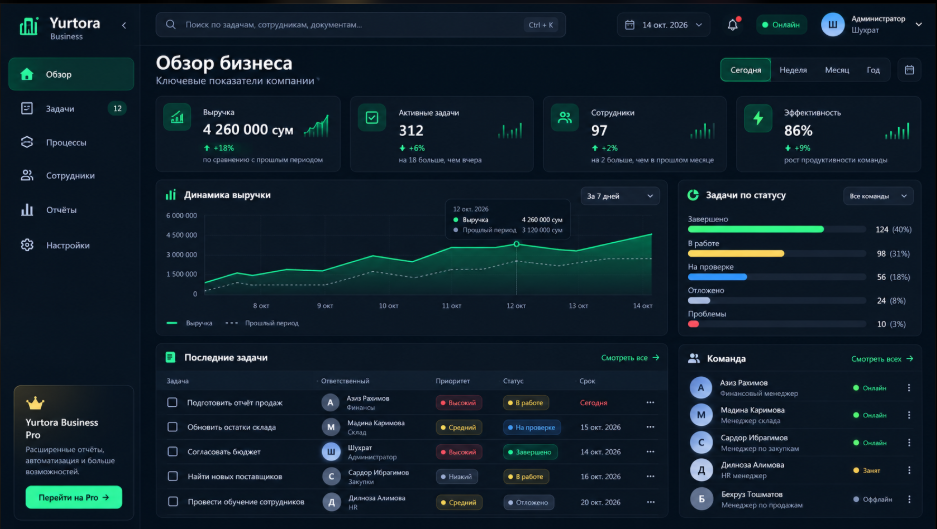Viewport: 937px width, 529px height.
Task: Open menu for Мадина Каримова team member
Action: click(909, 415)
